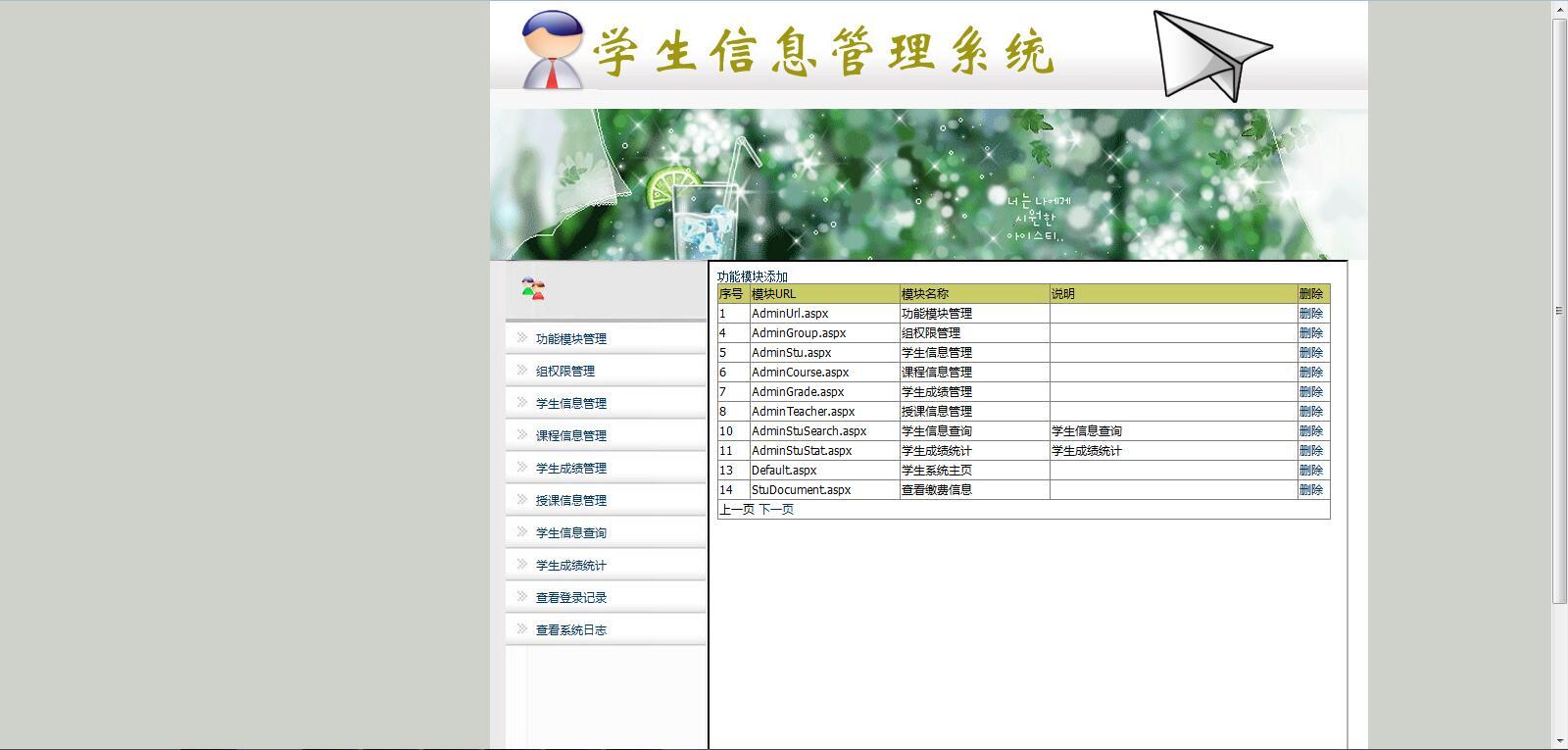Select the AdminStuStat.aspx cell
The height and width of the screenshot is (750, 1568).
(824, 451)
